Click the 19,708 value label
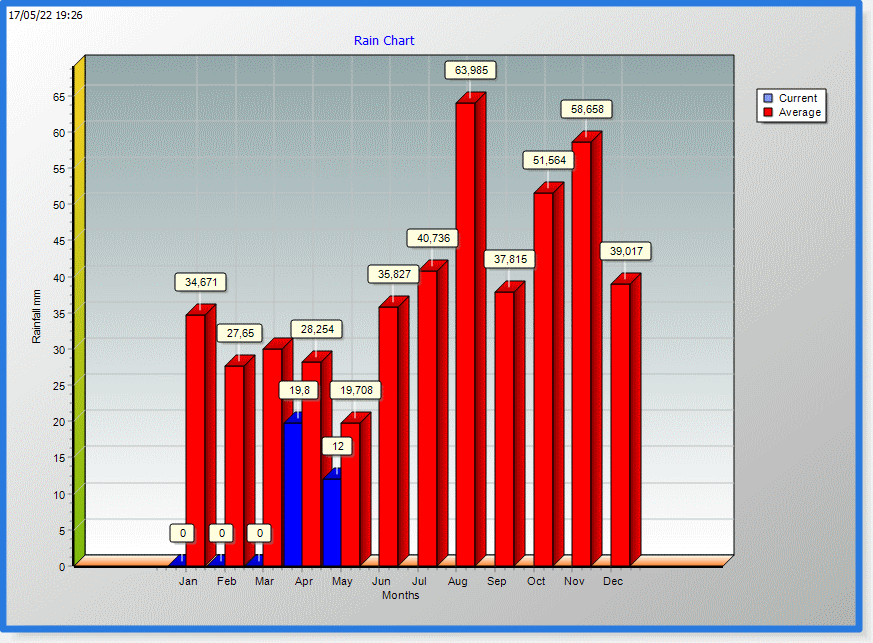The height and width of the screenshot is (643, 873). pyautogui.click(x=356, y=390)
